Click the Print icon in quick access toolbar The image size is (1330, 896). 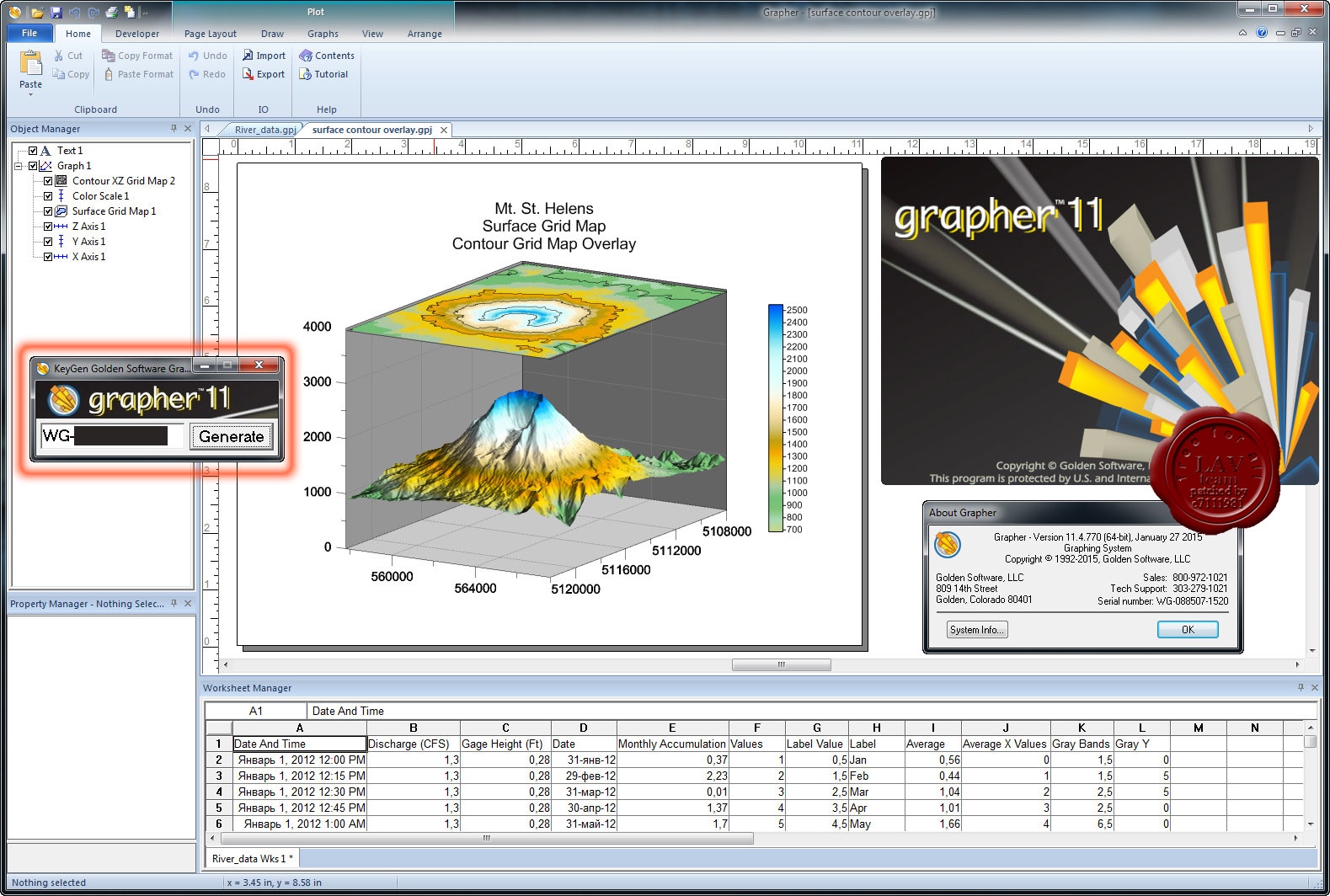[111, 12]
